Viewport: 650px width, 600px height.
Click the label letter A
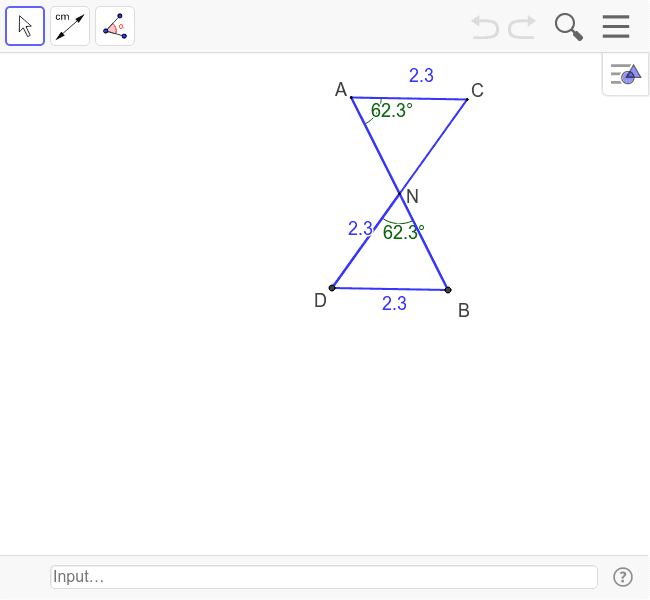pyautogui.click(x=341, y=90)
